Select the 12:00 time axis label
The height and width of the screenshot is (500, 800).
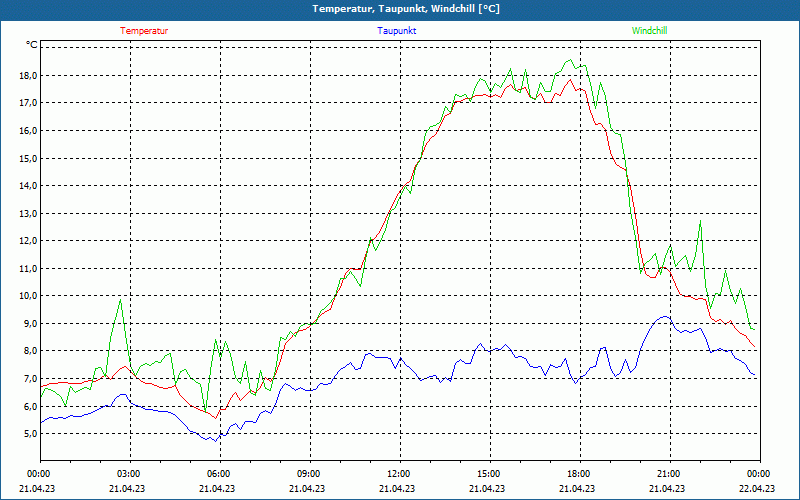(x=399, y=474)
